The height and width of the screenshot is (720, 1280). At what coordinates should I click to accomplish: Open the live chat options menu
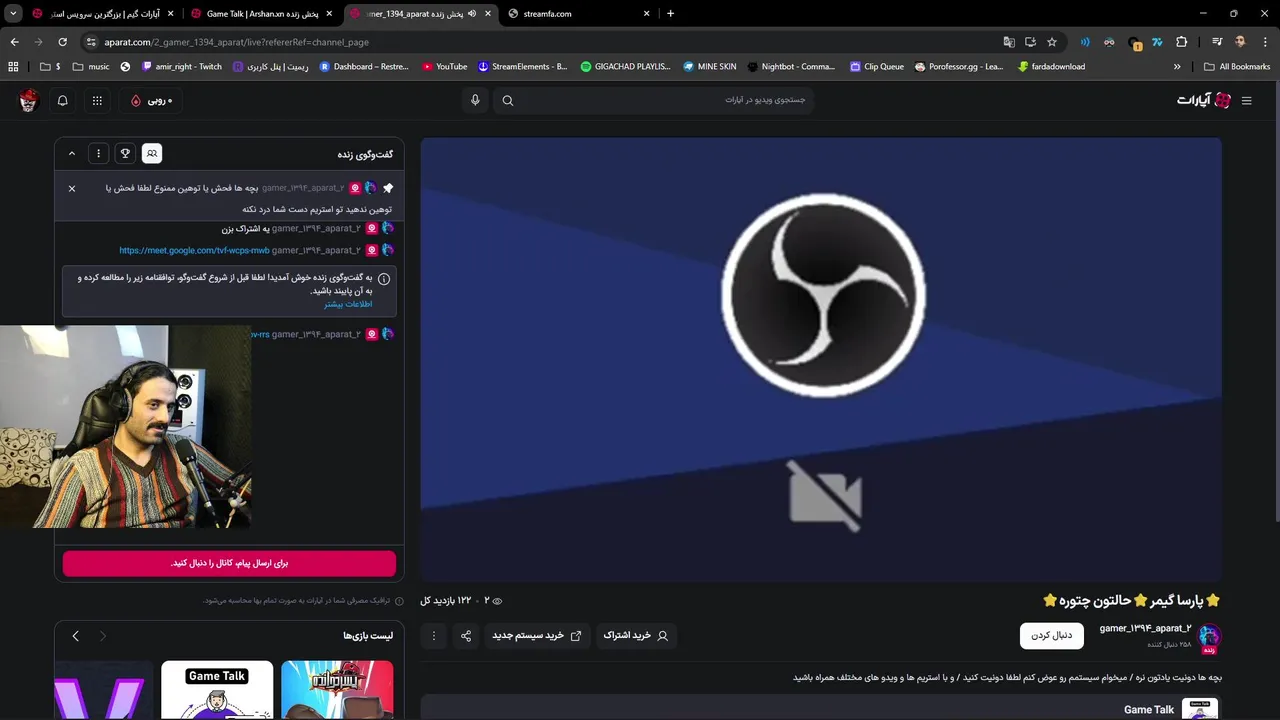click(98, 153)
